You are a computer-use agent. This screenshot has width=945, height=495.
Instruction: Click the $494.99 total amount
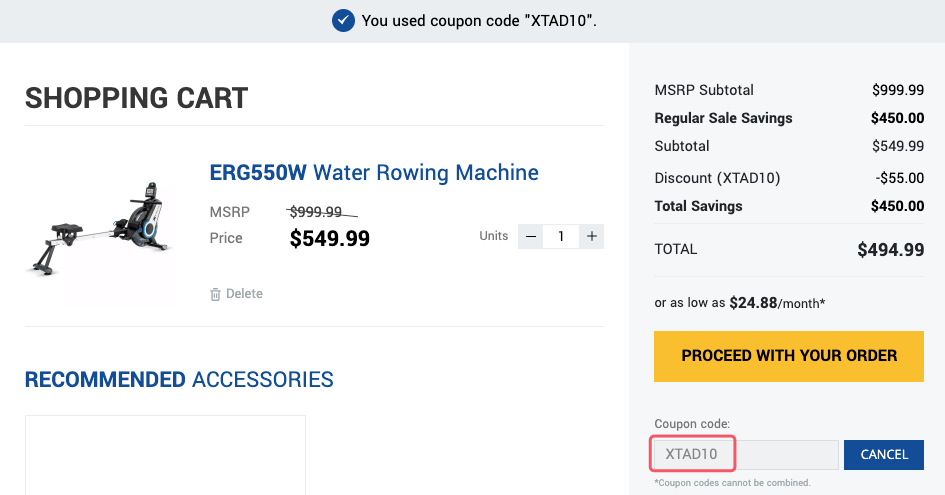click(891, 250)
